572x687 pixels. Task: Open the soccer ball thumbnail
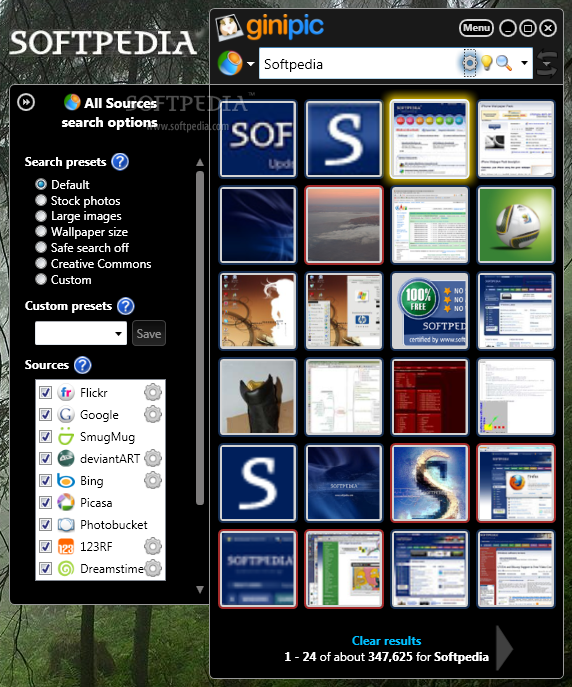coord(516,225)
